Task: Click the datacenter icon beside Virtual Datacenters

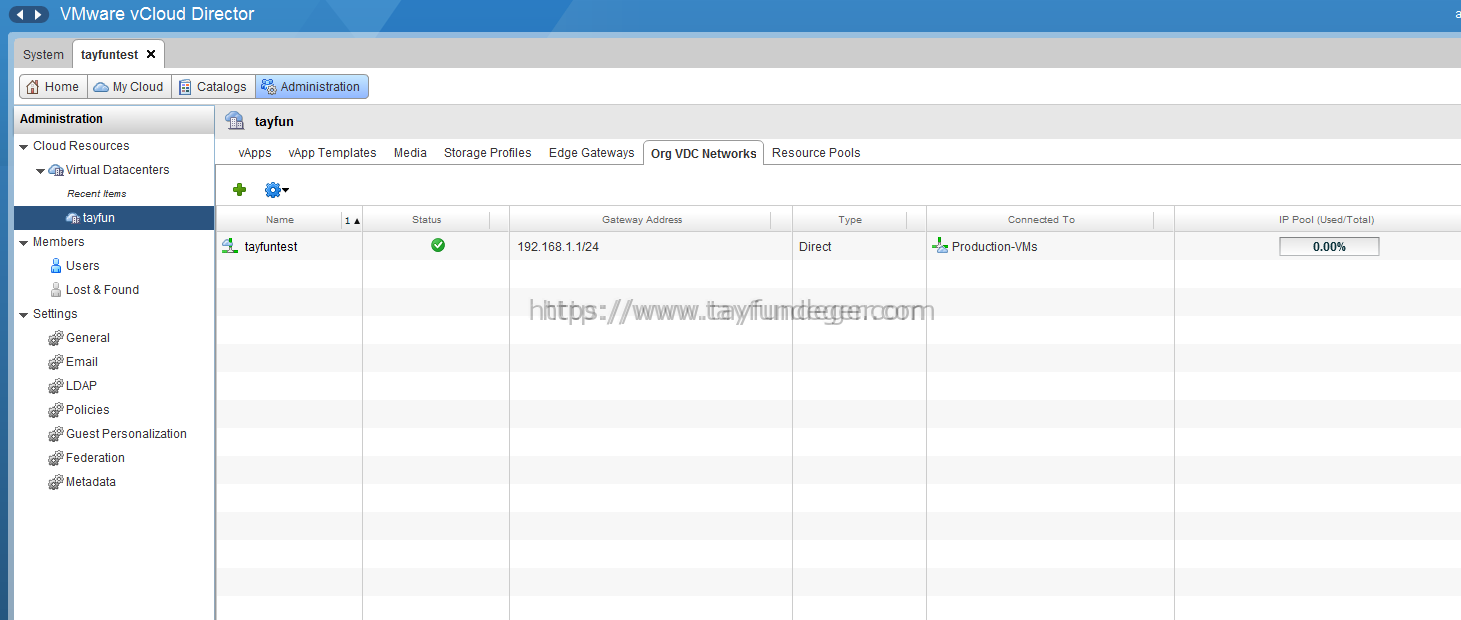Action: coord(56,170)
